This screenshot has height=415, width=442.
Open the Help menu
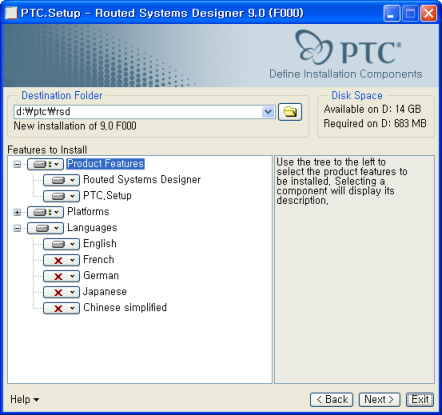[x=24, y=399]
